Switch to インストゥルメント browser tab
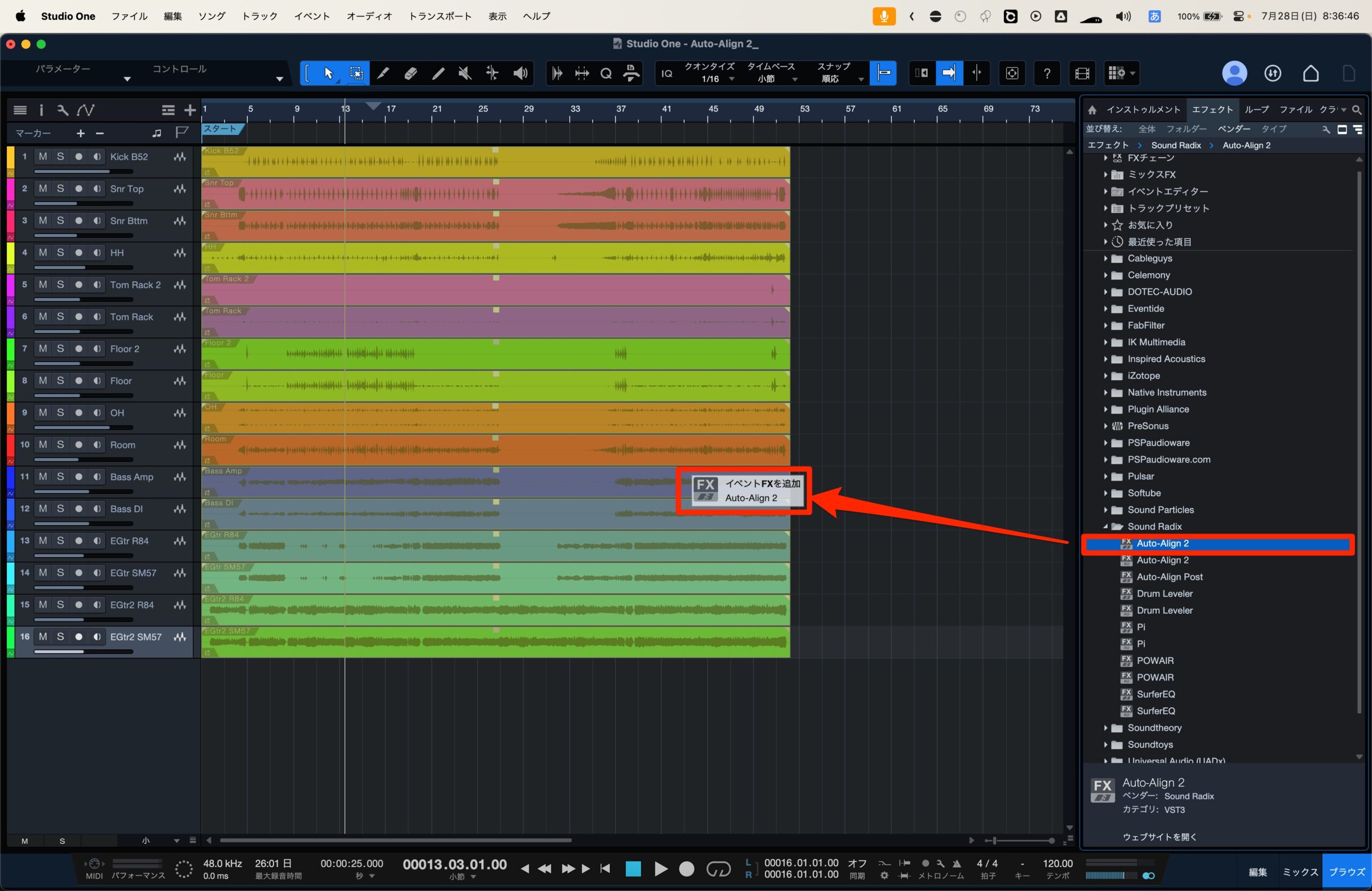The image size is (1372, 891). click(1143, 109)
